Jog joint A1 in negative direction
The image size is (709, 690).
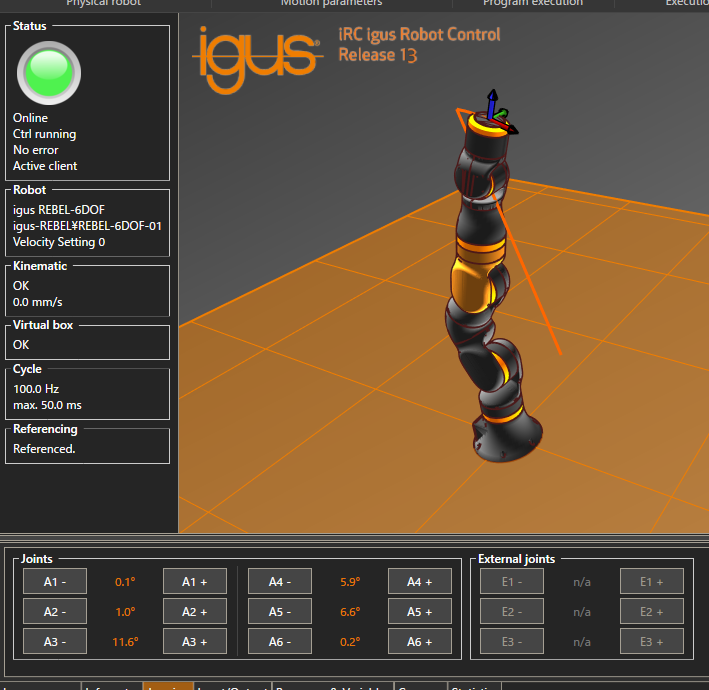coord(55,581)
